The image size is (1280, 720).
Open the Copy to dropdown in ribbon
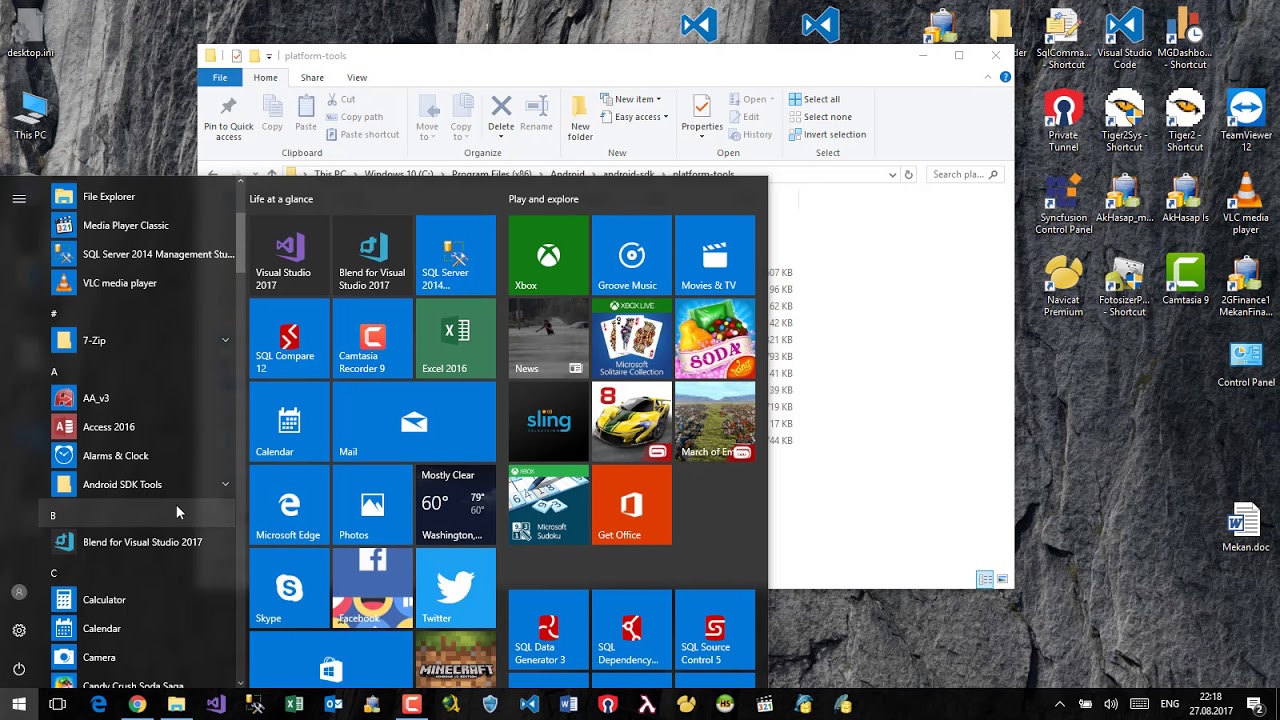tap(461, 118)
